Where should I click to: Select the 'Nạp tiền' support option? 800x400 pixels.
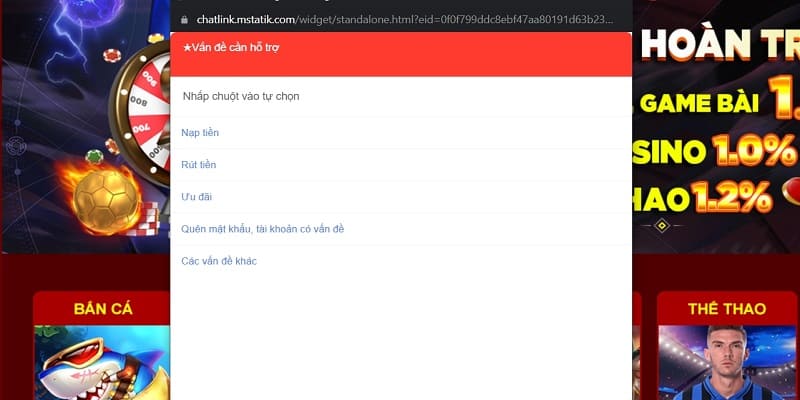coord(200,133)
